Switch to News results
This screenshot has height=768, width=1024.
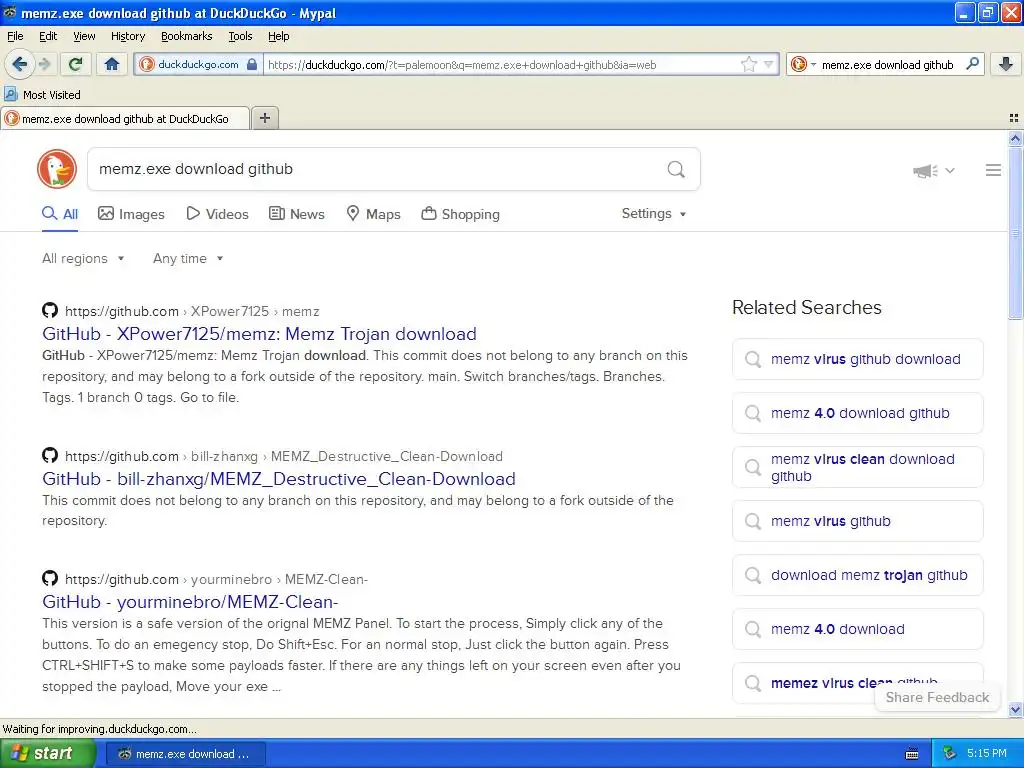(x=296, y=214)
